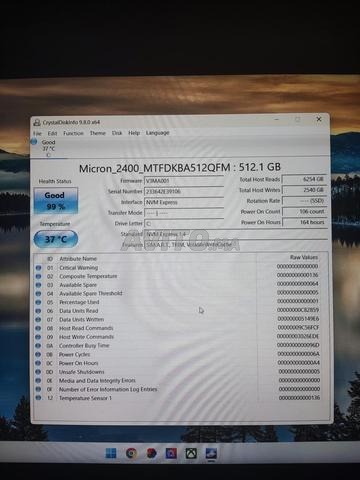360x480 pixels.
Task: Click the Serial Number field
Action: pyautogui.click(x=184, y=191)
